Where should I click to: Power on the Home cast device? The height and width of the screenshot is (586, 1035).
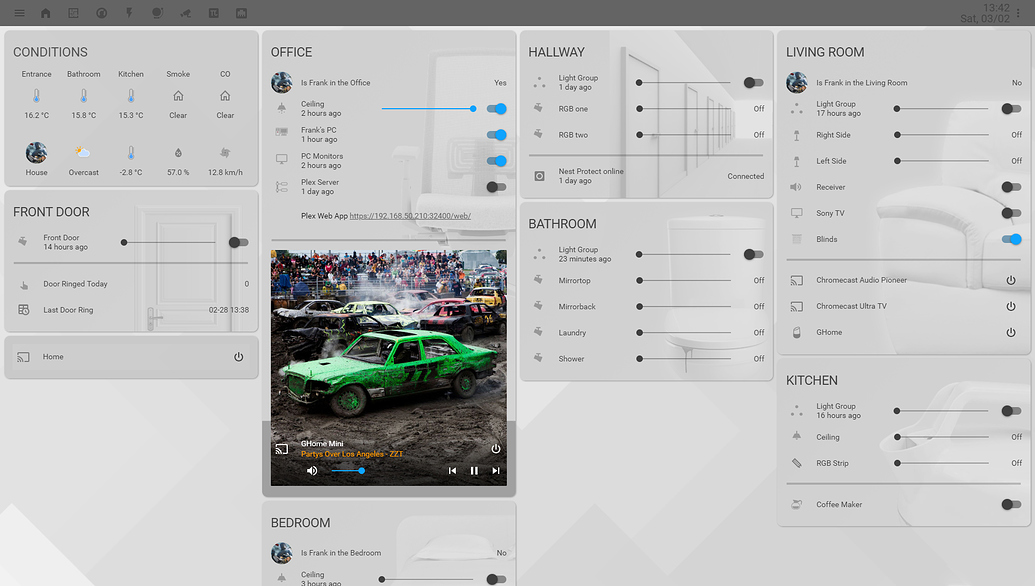coord(238,357)
